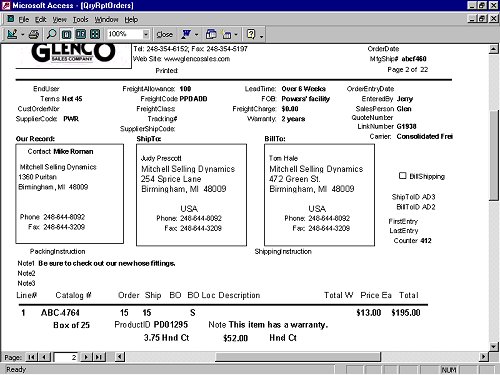Click the catalog number ABC-4764

[60, 313]
